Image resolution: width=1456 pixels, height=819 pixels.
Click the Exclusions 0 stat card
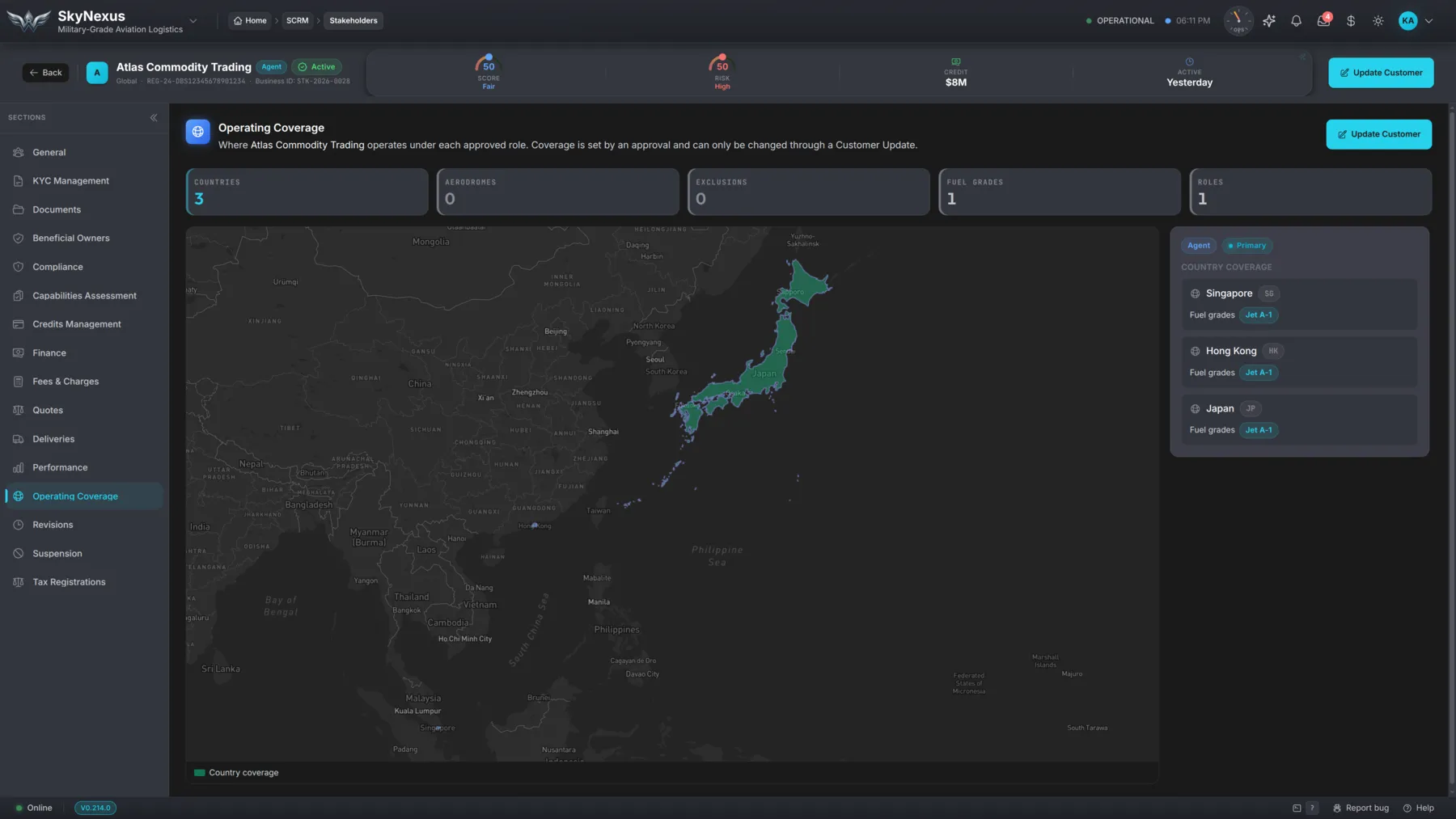tap(809, 192)
